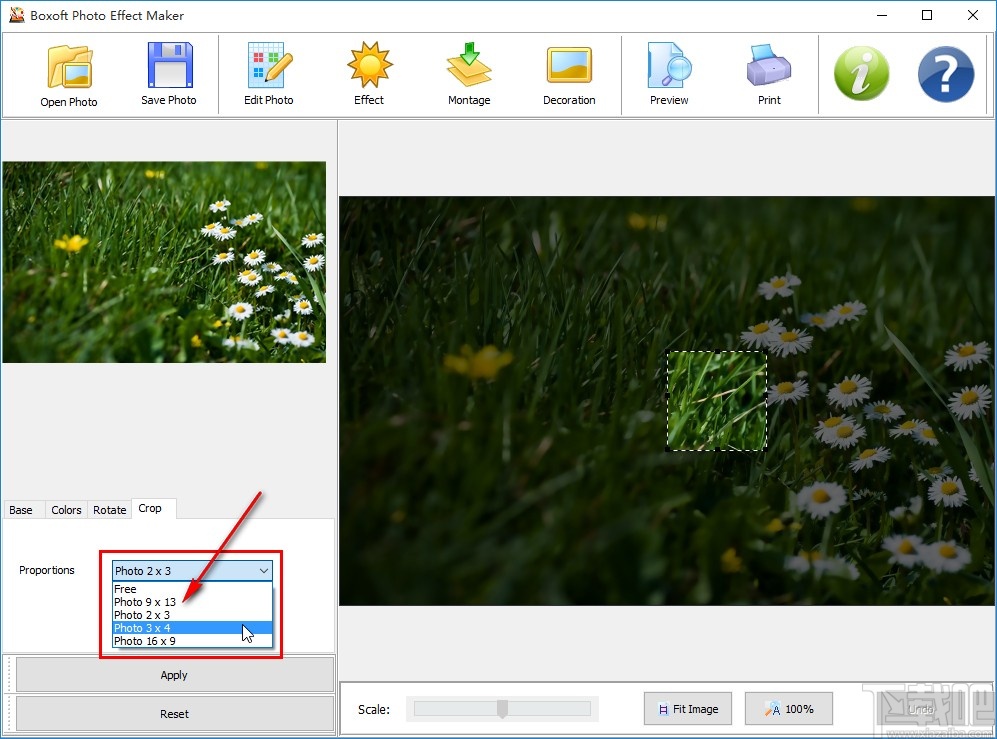Maximize the Boxoft Photo Effect Maker window

pos(927,15)
